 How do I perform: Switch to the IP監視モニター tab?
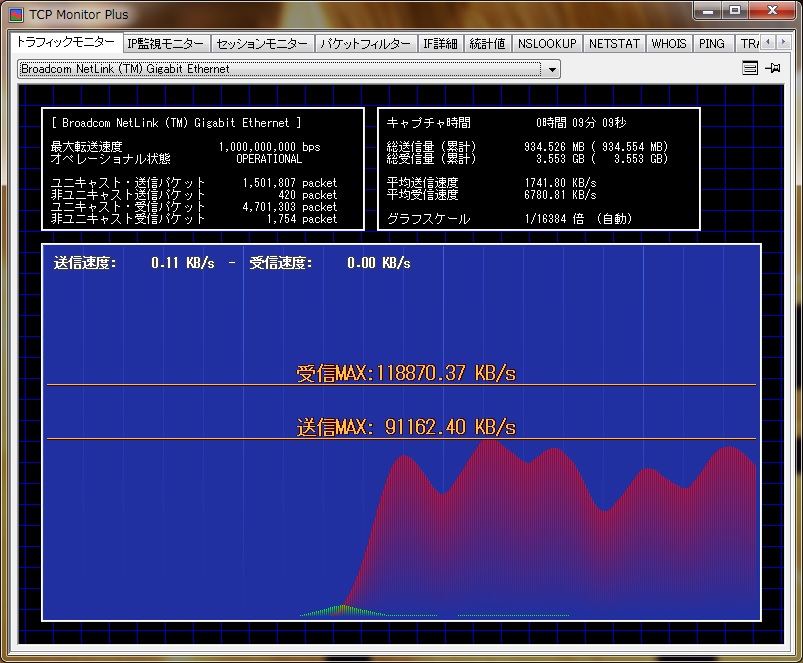pyautogui.click(x=166, y=44)
